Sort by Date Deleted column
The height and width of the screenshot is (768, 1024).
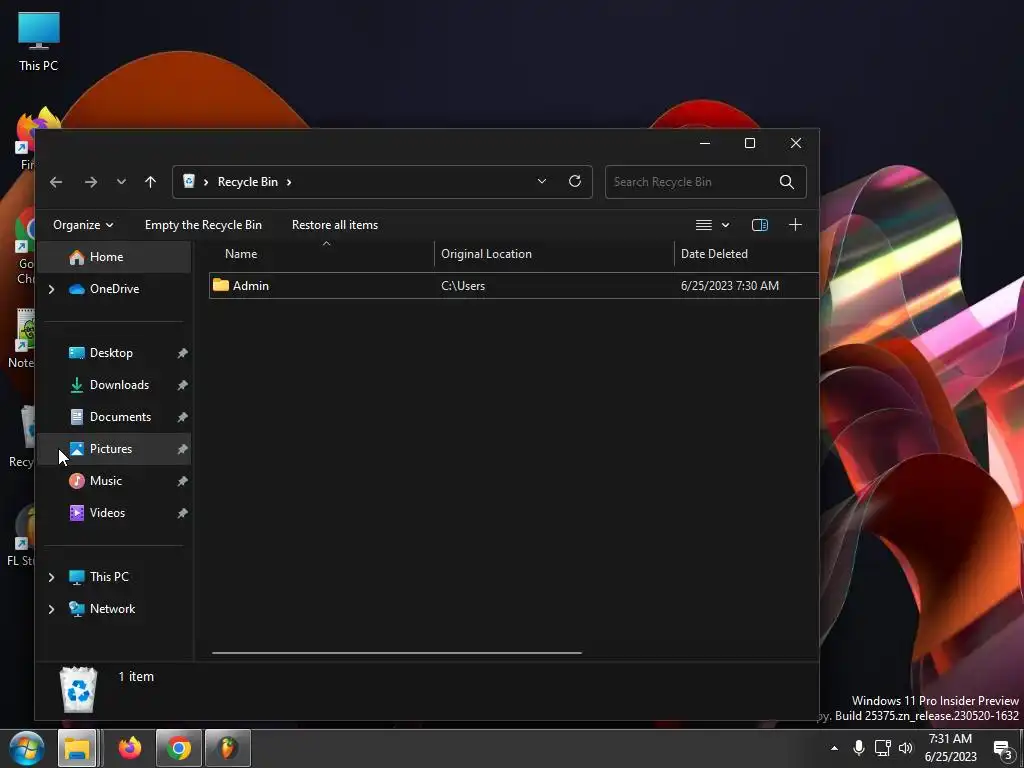[714, 254]
